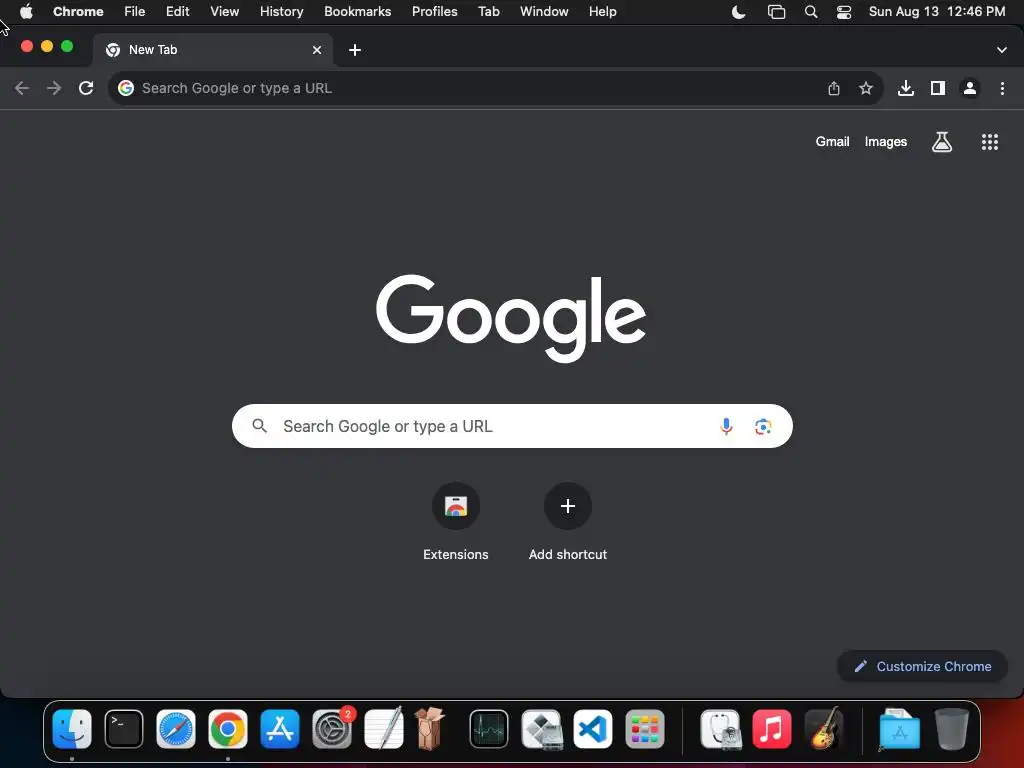The height and width of the screenshot is (768, 1024).
Task: Open the Edit menu
Action: [178, 12]
